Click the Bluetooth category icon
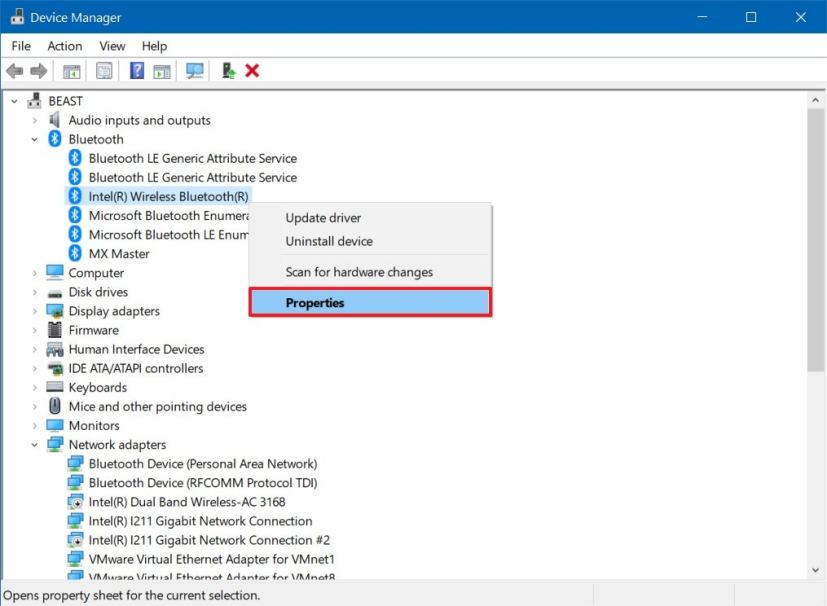 (x=55, y=139)
